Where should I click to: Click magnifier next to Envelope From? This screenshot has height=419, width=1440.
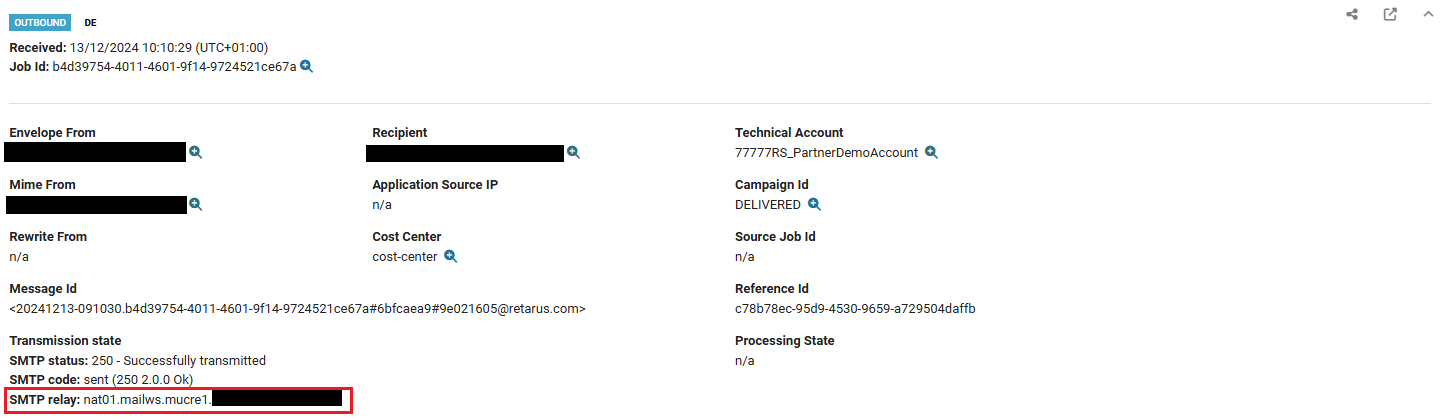click(x=196, y=152)
